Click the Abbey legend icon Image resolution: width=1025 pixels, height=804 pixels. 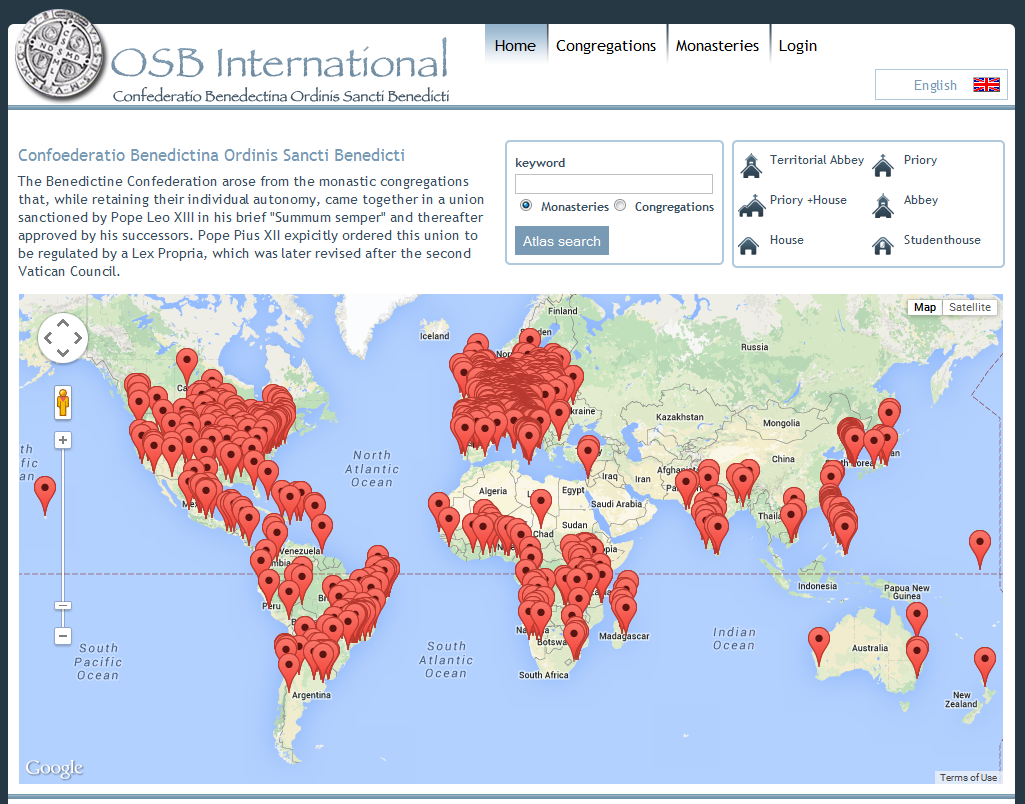tap(883, 205)
